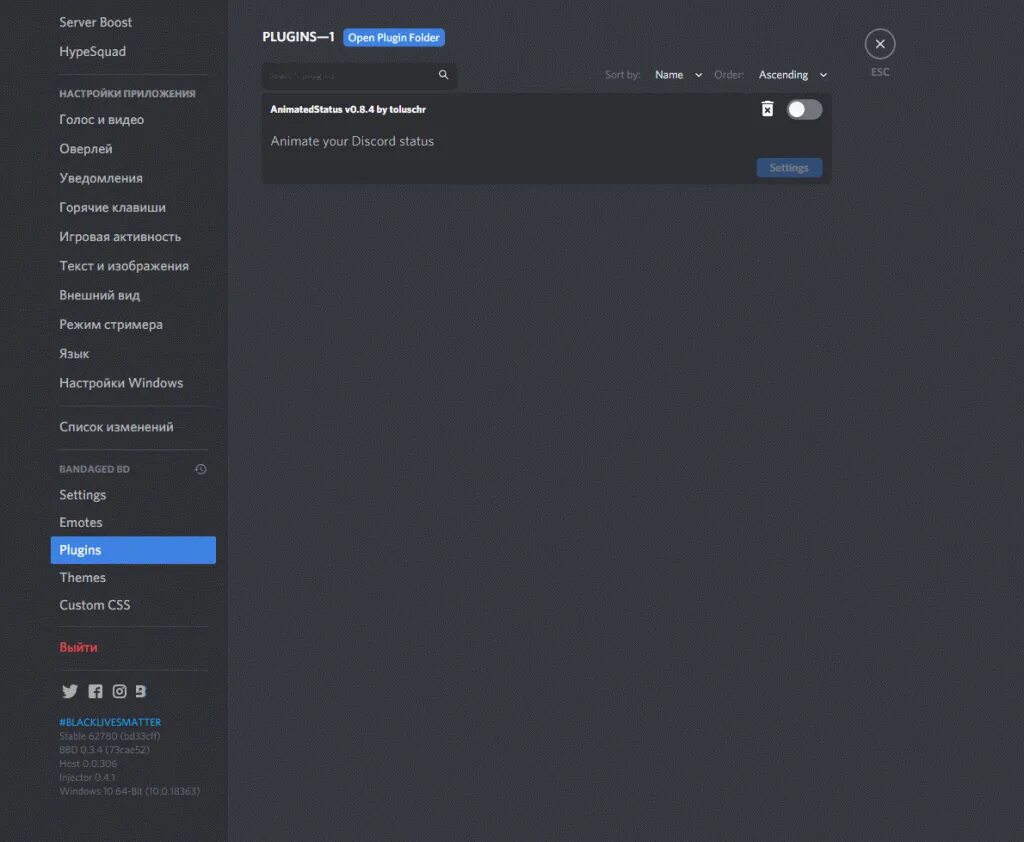Click 'Injector 0.4.1' version text

tap(88, 777)
